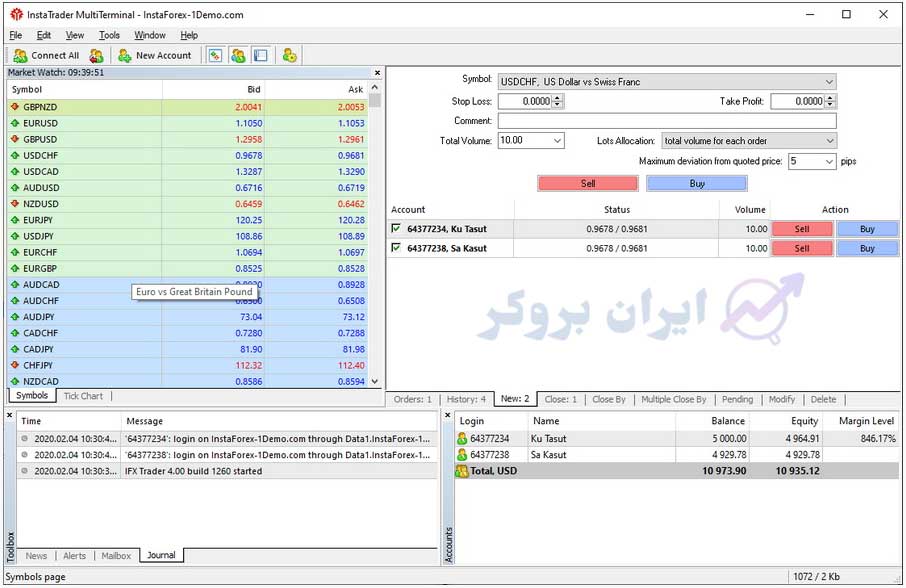Close the Market Watch panel
The image size is (906, 588).
(x=377, y=73)
